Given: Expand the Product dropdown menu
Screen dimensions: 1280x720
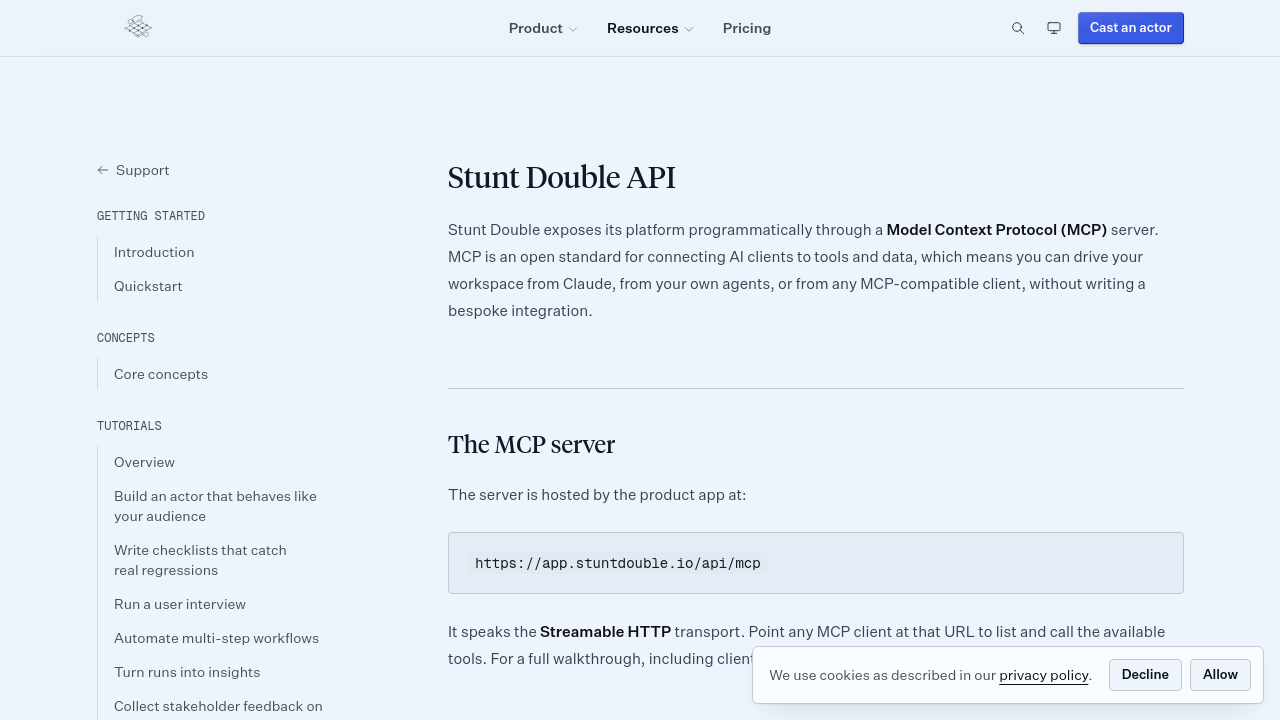Looking at the screenshot, I should point(543,28).
